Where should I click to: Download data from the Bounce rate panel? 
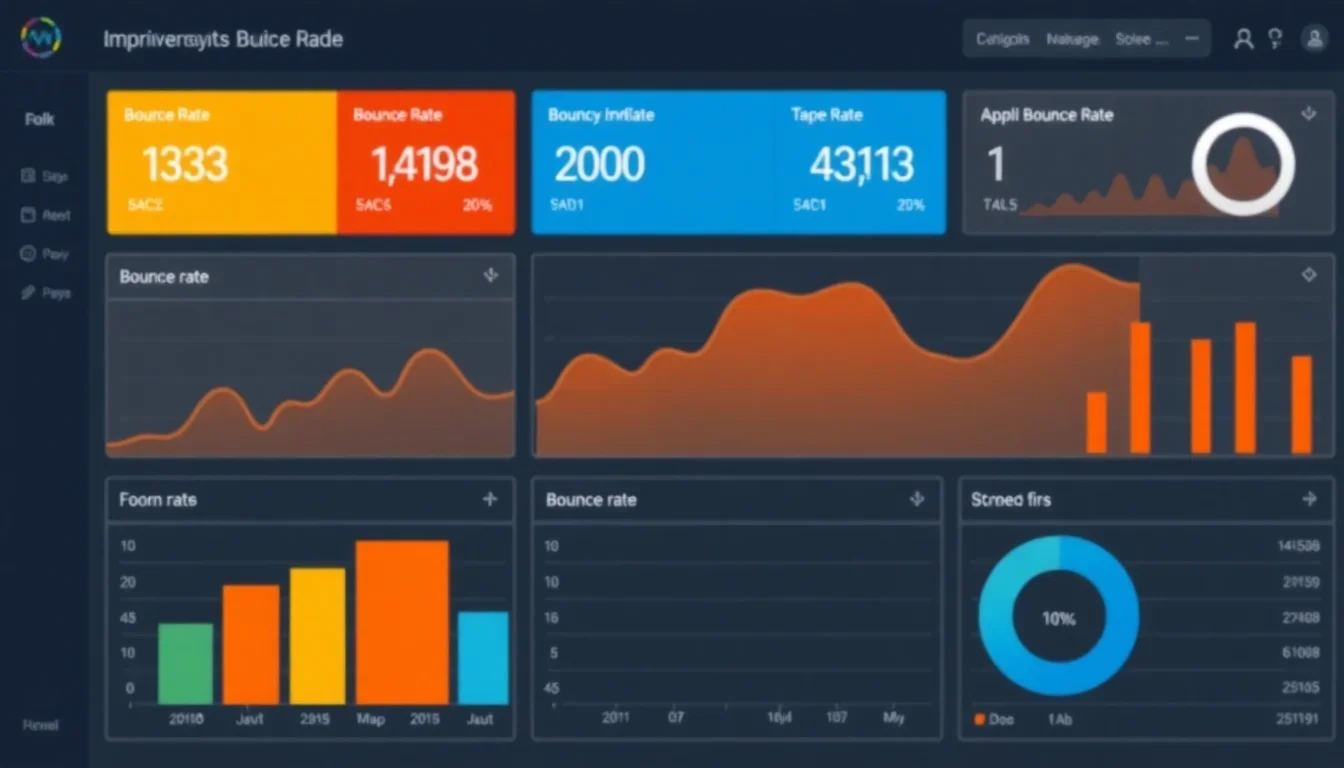(x=490, y=276)
